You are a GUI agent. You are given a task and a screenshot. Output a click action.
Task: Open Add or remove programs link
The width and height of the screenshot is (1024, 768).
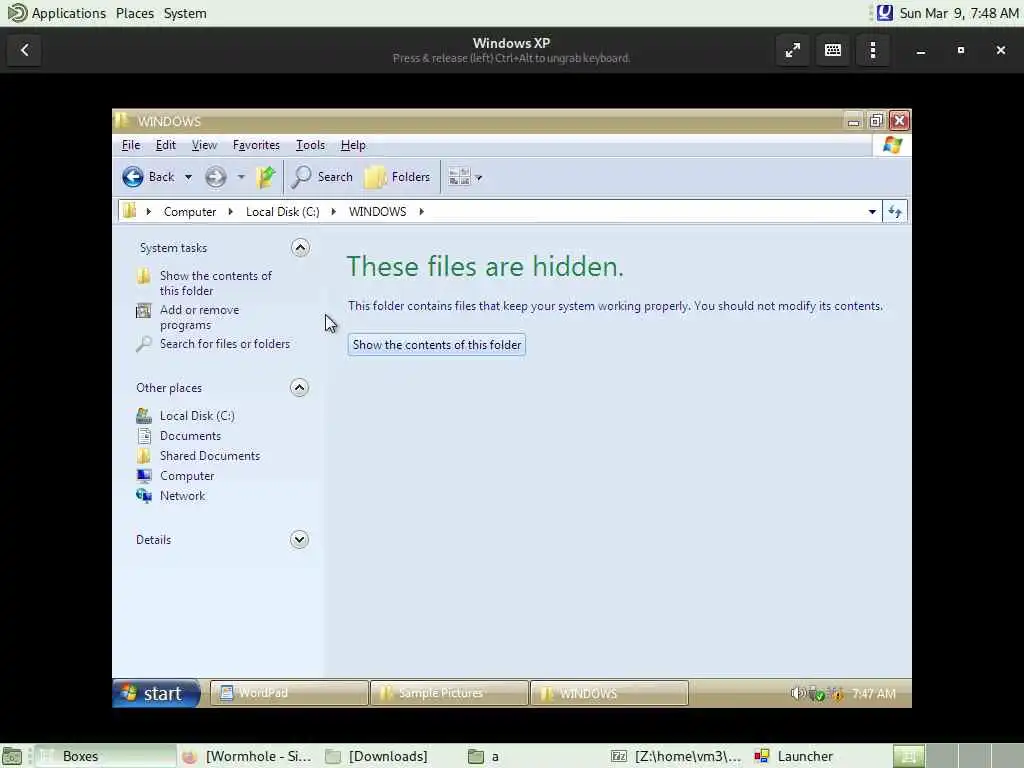[x=199, y=317]
